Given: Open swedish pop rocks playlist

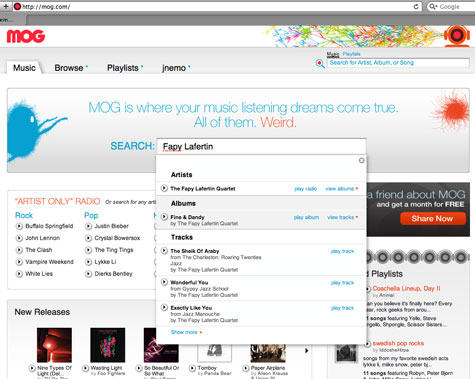Looking at the screenshot, I should [398, 343].
